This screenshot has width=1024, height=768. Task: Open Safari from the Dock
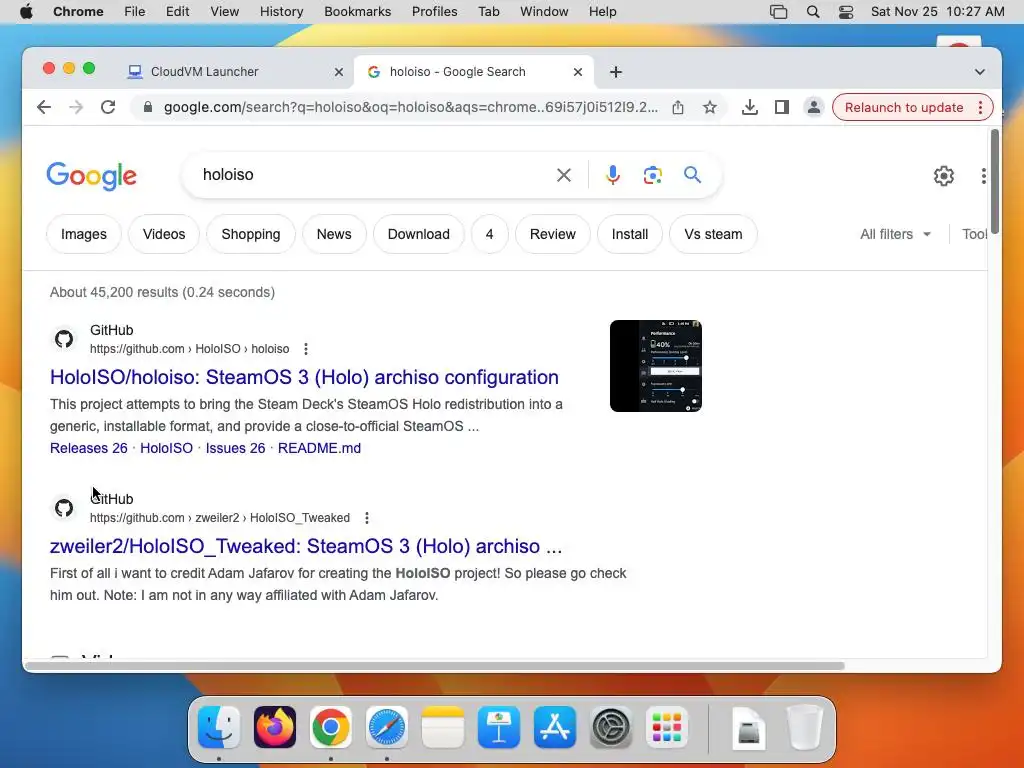click(x=387, y=727)
